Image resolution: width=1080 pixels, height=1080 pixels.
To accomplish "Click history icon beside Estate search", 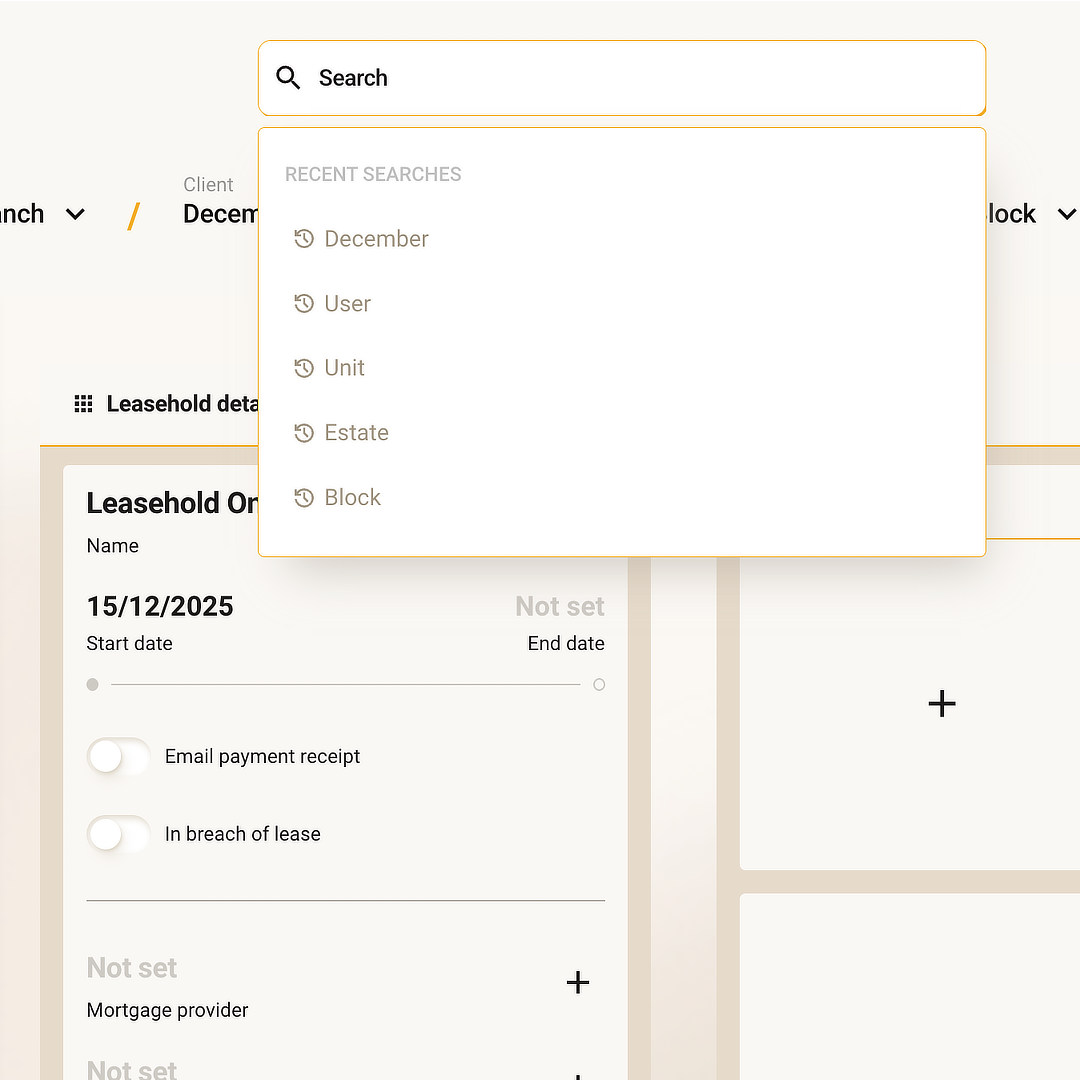I will click(x=304, y=433).
